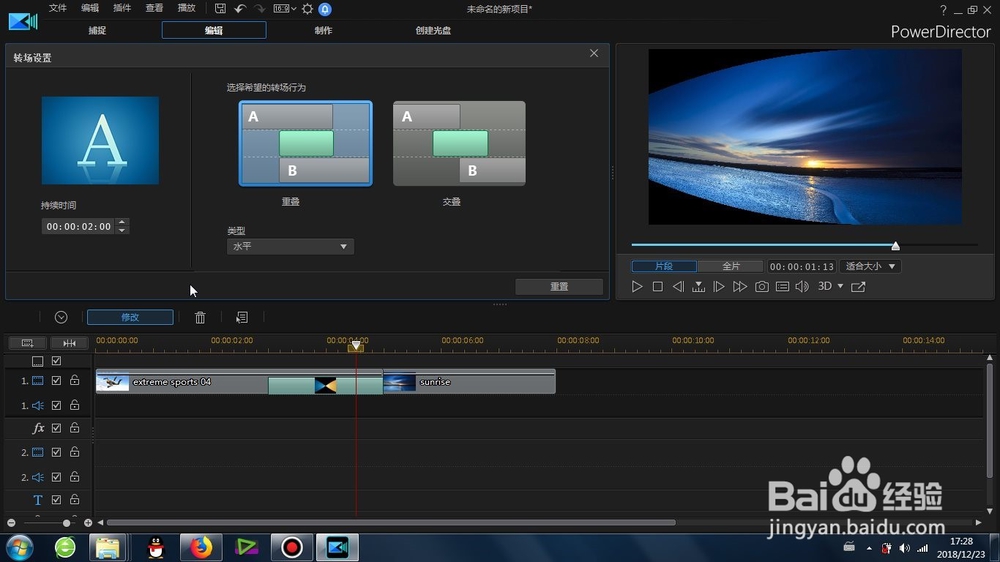1000x562 pixels.
Task: Open the 16:9 aspect ratio dropdown
Action: click(284, 9)
